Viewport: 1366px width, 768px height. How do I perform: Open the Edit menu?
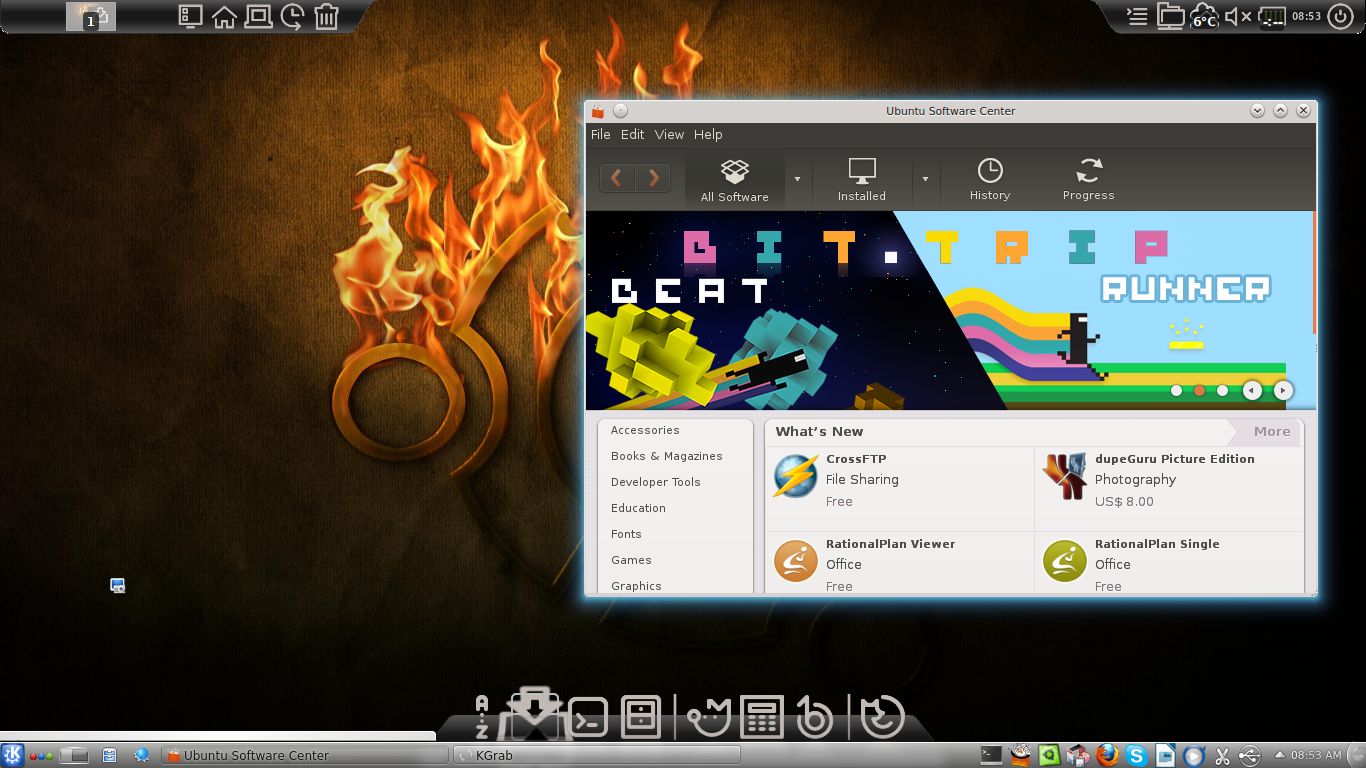click(632, 134)
